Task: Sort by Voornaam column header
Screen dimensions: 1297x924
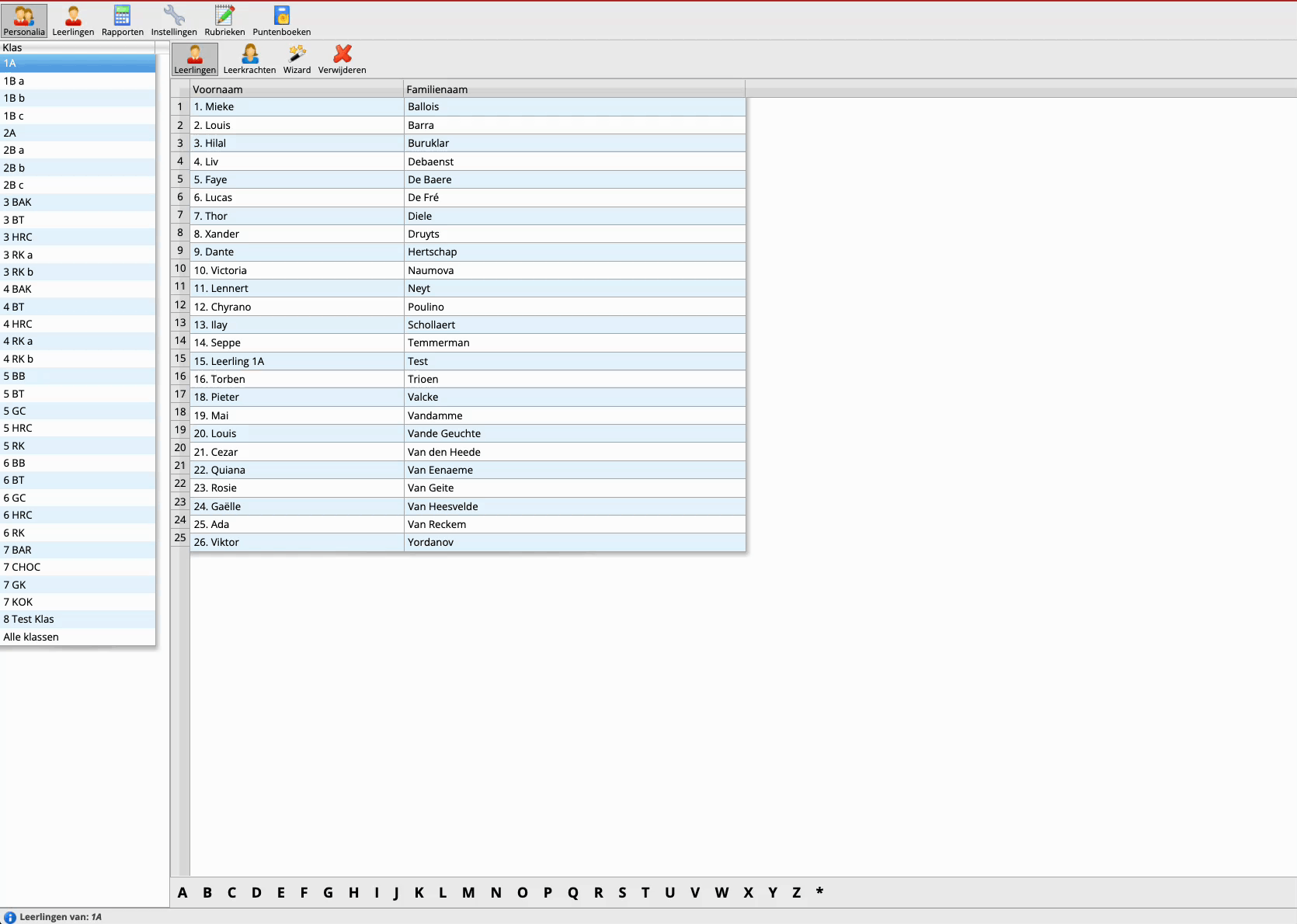Action: (296, 89)
